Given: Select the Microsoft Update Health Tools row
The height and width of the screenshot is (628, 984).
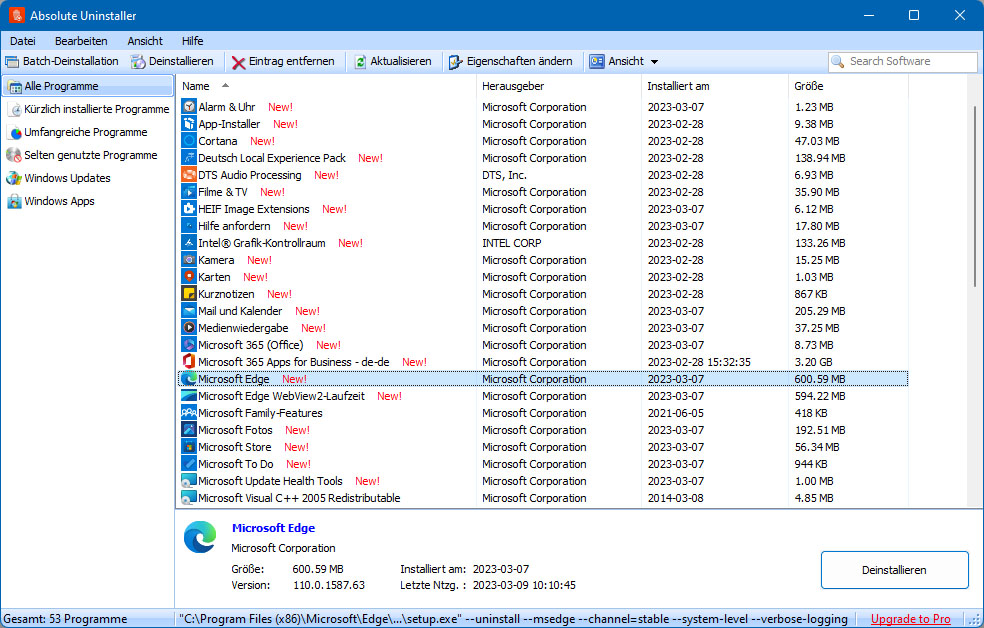Looking at the screenshot, I should [543, 481].
